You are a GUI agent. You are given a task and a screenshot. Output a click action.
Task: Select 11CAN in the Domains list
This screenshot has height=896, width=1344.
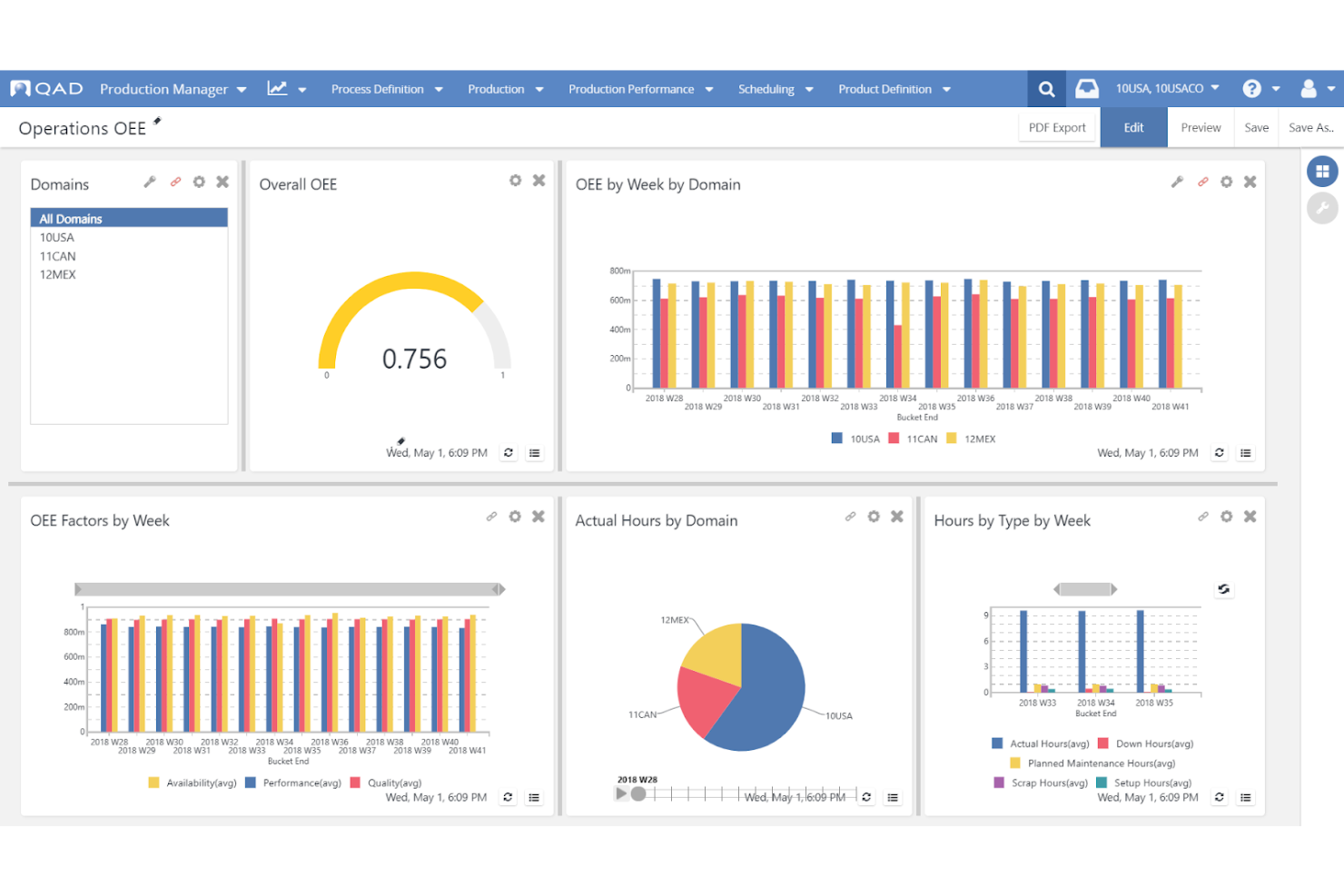point(57,255)
